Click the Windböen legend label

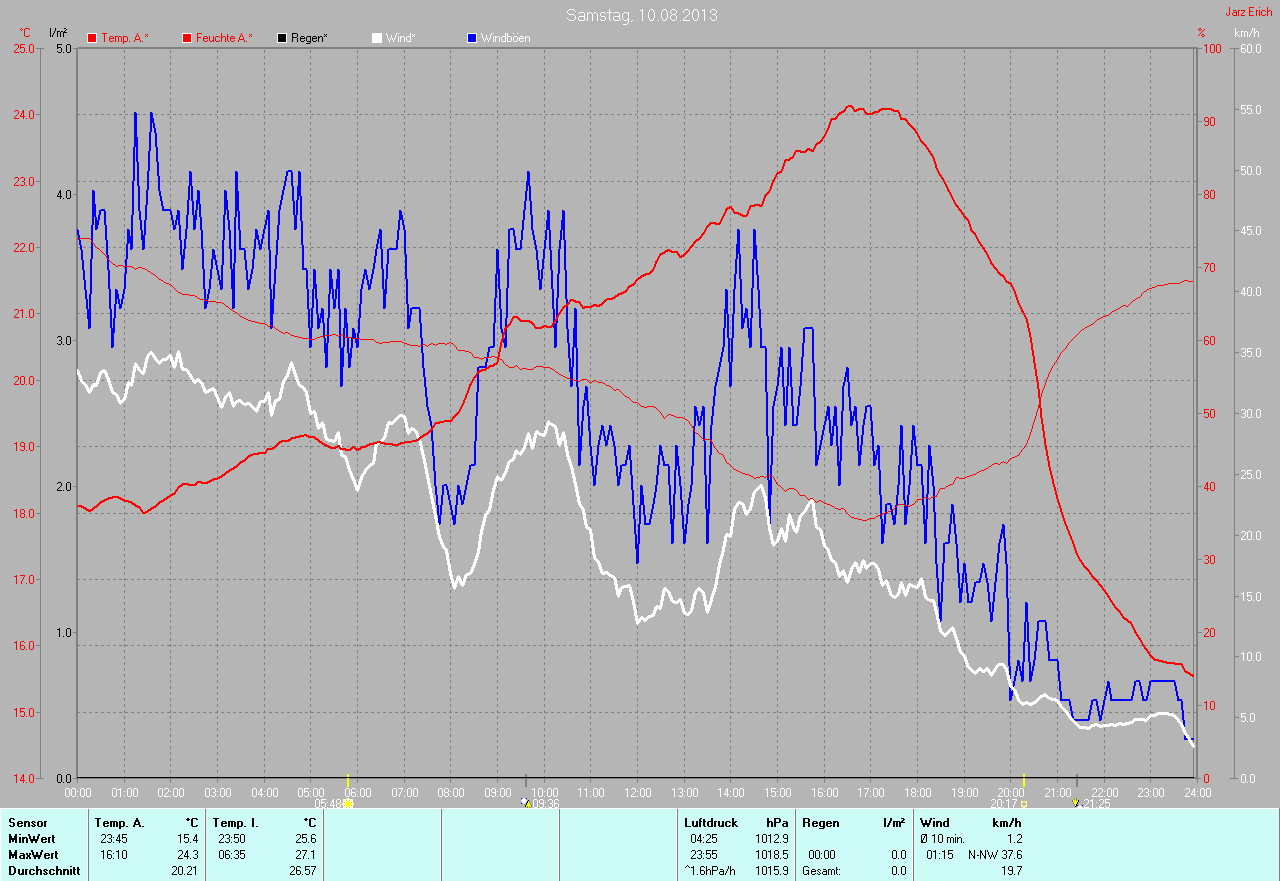click(x=505, y=38)
